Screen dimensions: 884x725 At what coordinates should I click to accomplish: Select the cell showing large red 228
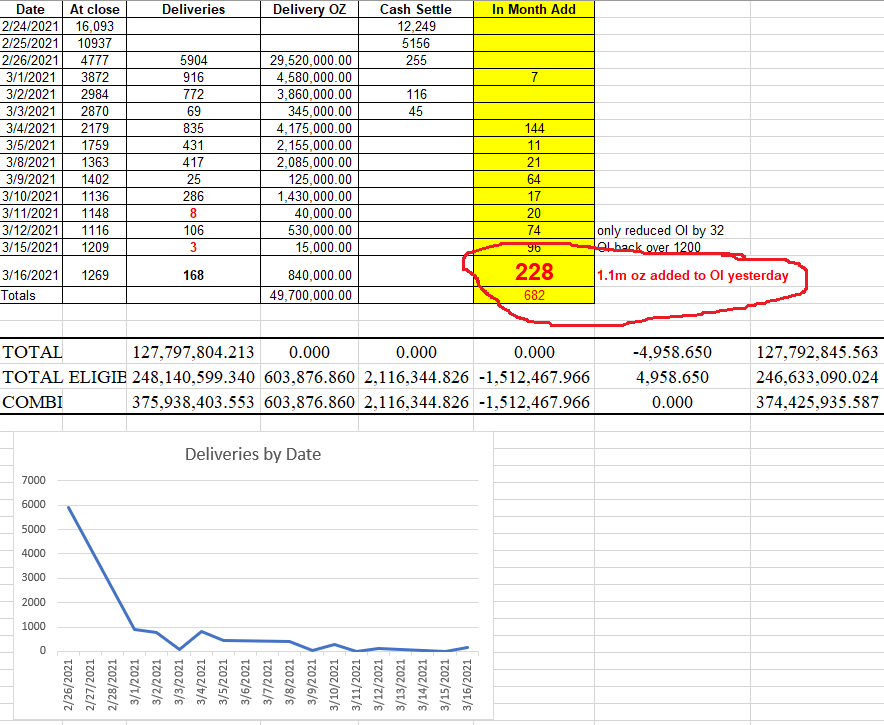tap(534, 273)
